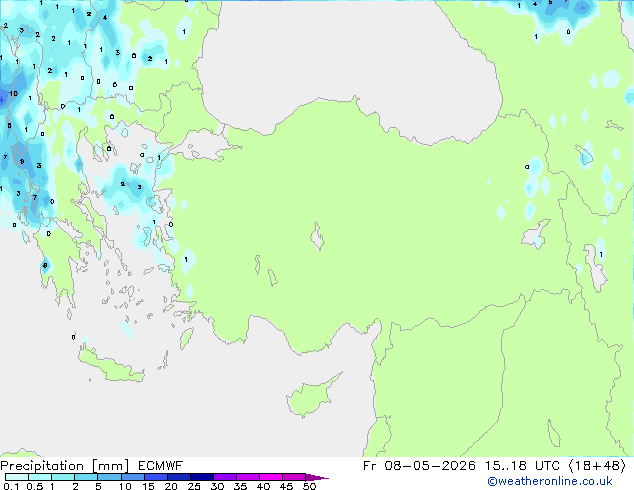
Task: Select the 45–50 mm legend color box
Action: coord(294,477)
